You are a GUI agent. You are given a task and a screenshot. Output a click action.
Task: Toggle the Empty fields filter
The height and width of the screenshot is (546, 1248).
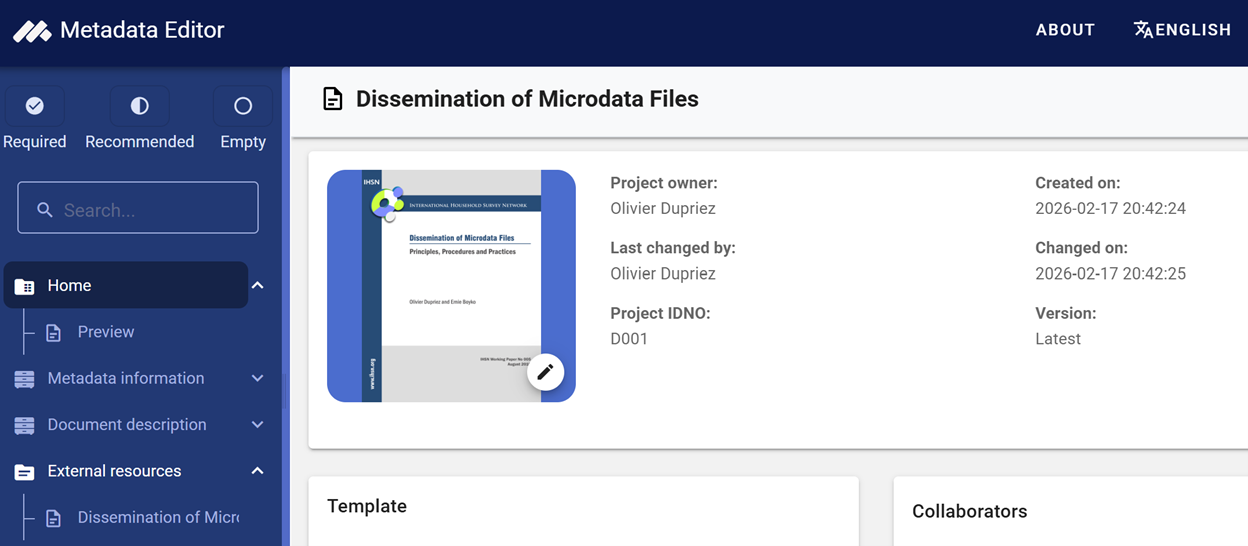[x=243, y=106]
